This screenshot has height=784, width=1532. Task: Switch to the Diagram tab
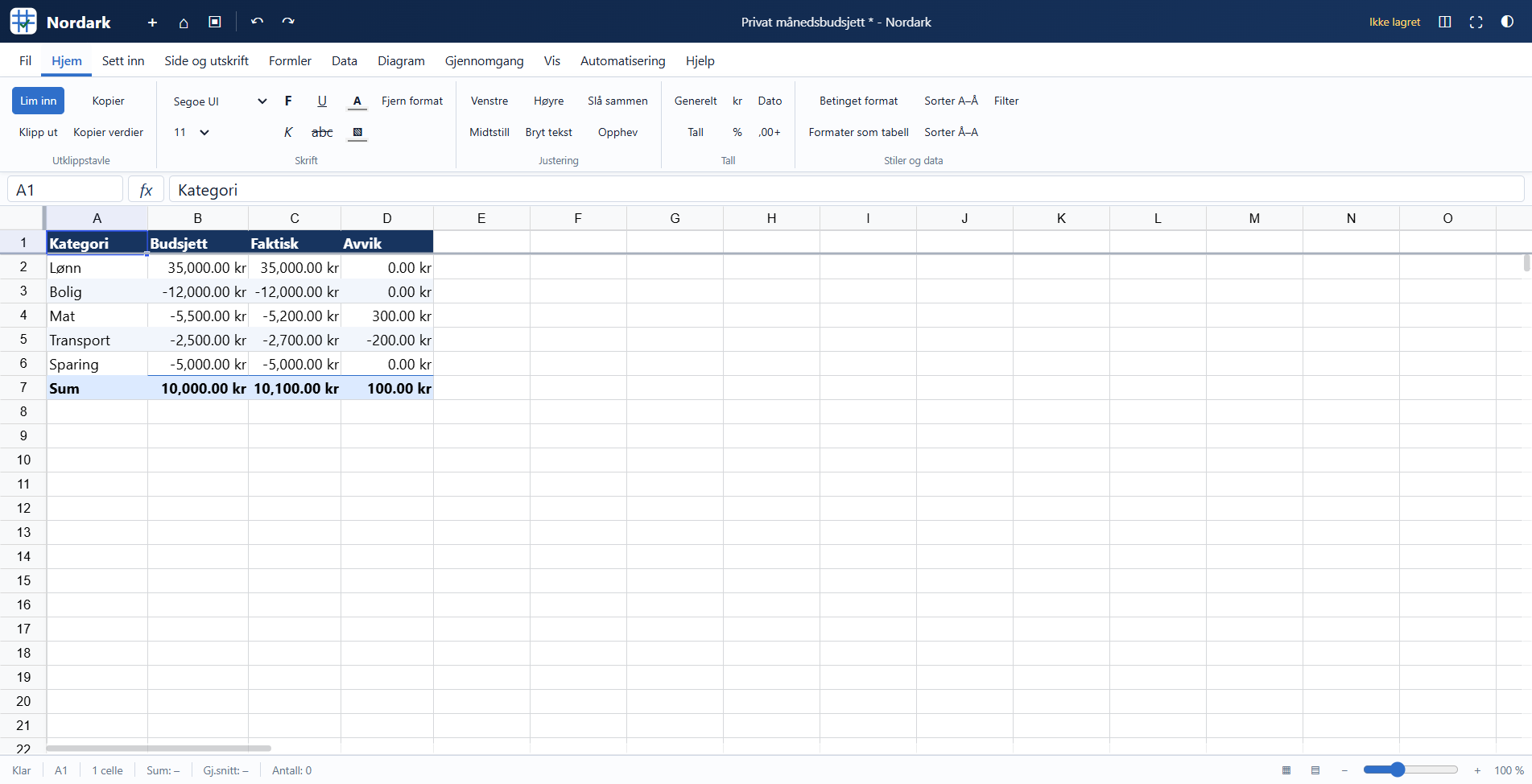tap(401, 60)
